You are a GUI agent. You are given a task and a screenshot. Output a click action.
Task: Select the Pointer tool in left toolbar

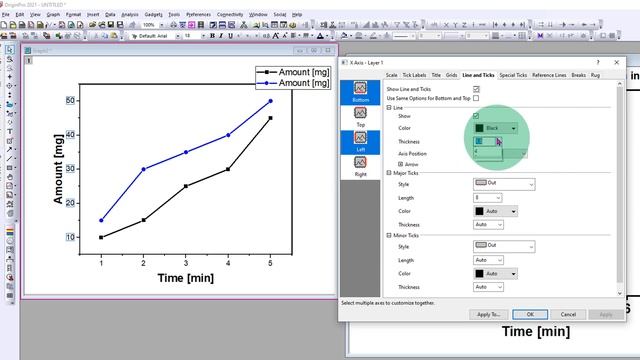[x=9, y=50]
